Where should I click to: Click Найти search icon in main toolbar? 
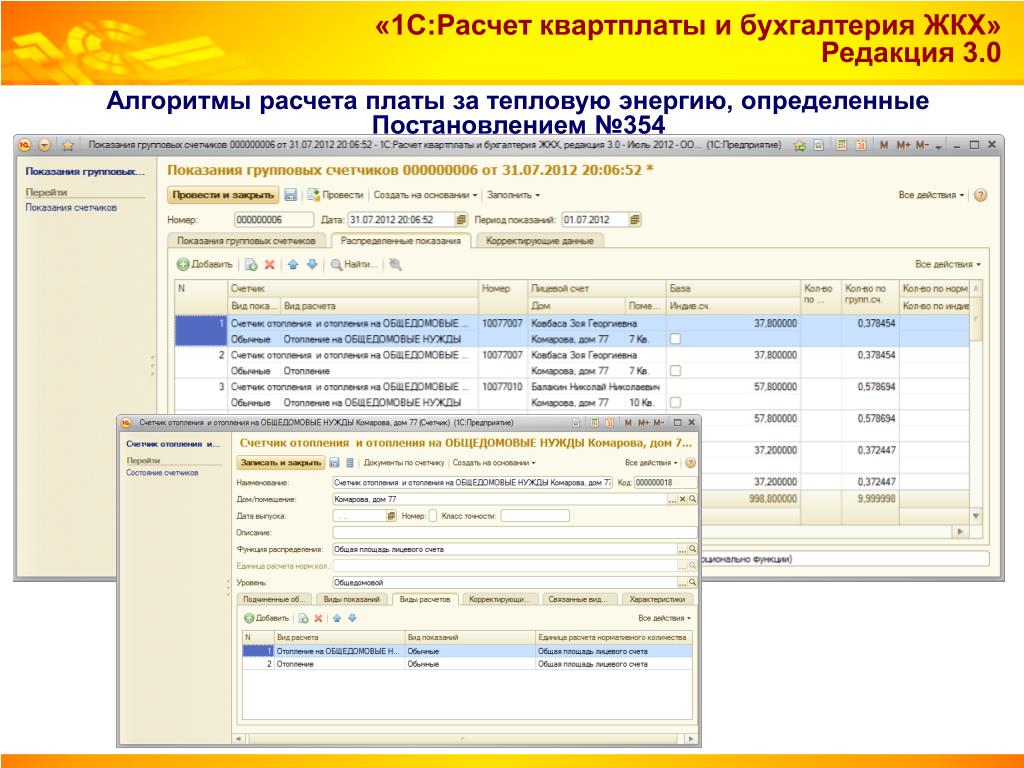(x=336, y=264)
